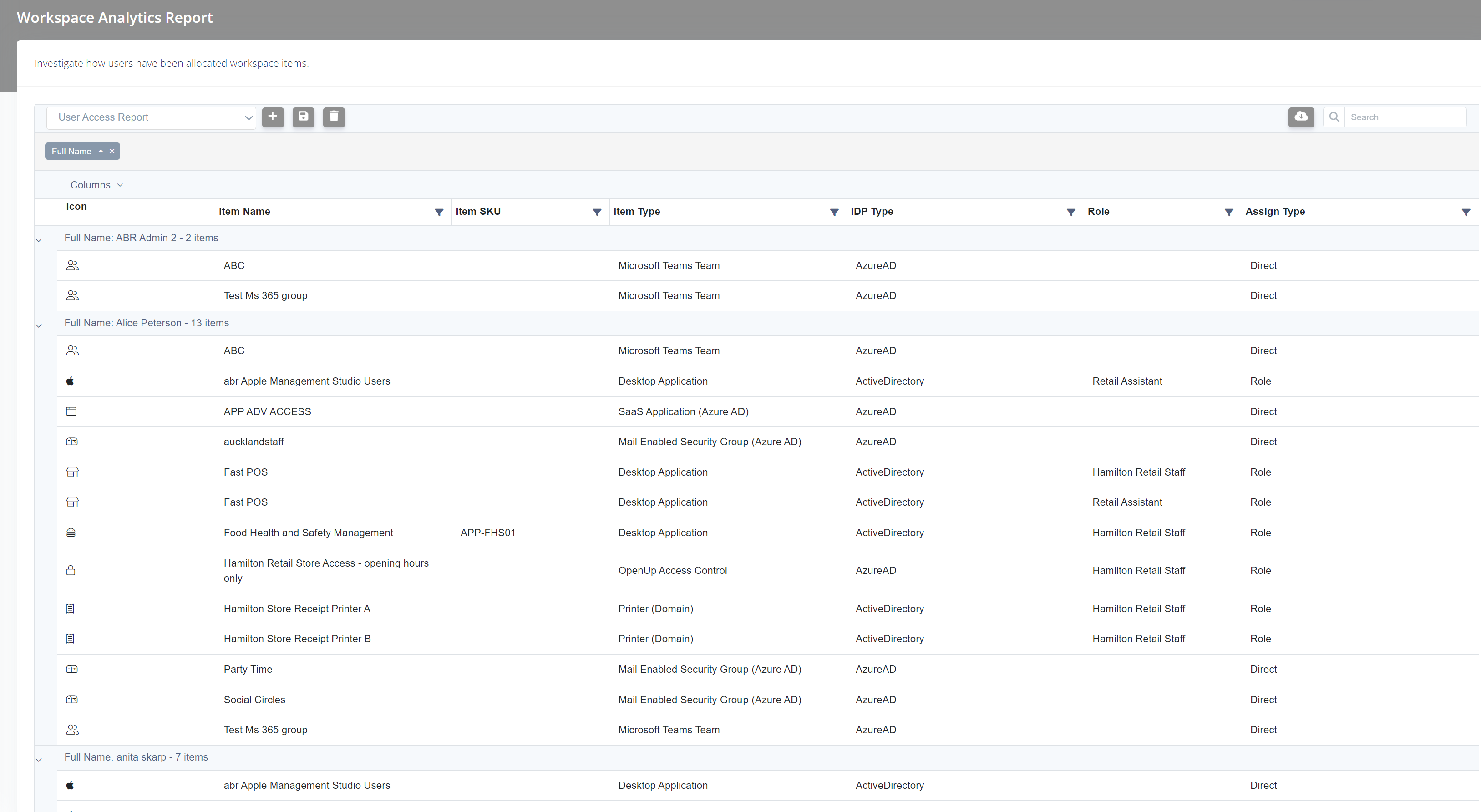Screen dimensions: 1481x812
Task: Click the Apple Desktop Application icon for abr Apple Management Studio Users
Action: (71, 381)
